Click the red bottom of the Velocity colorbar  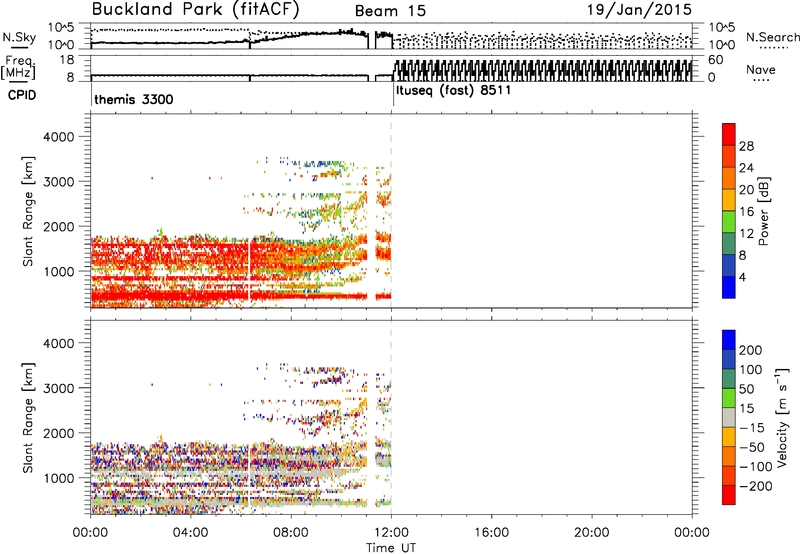click(x=729, y=495)
